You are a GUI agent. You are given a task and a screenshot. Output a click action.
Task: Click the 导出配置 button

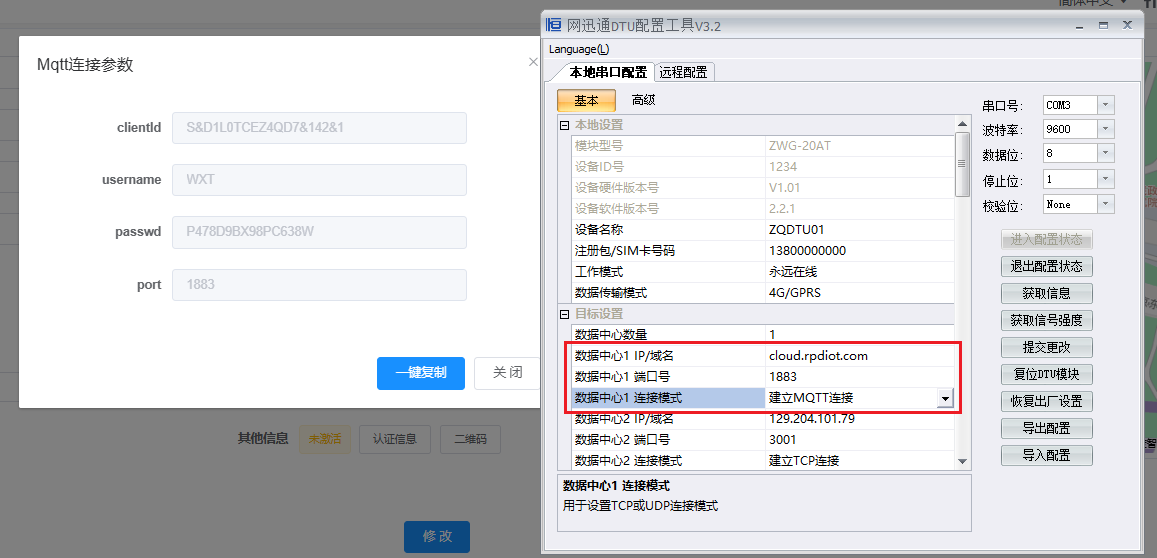click(x=1046, y=429)
